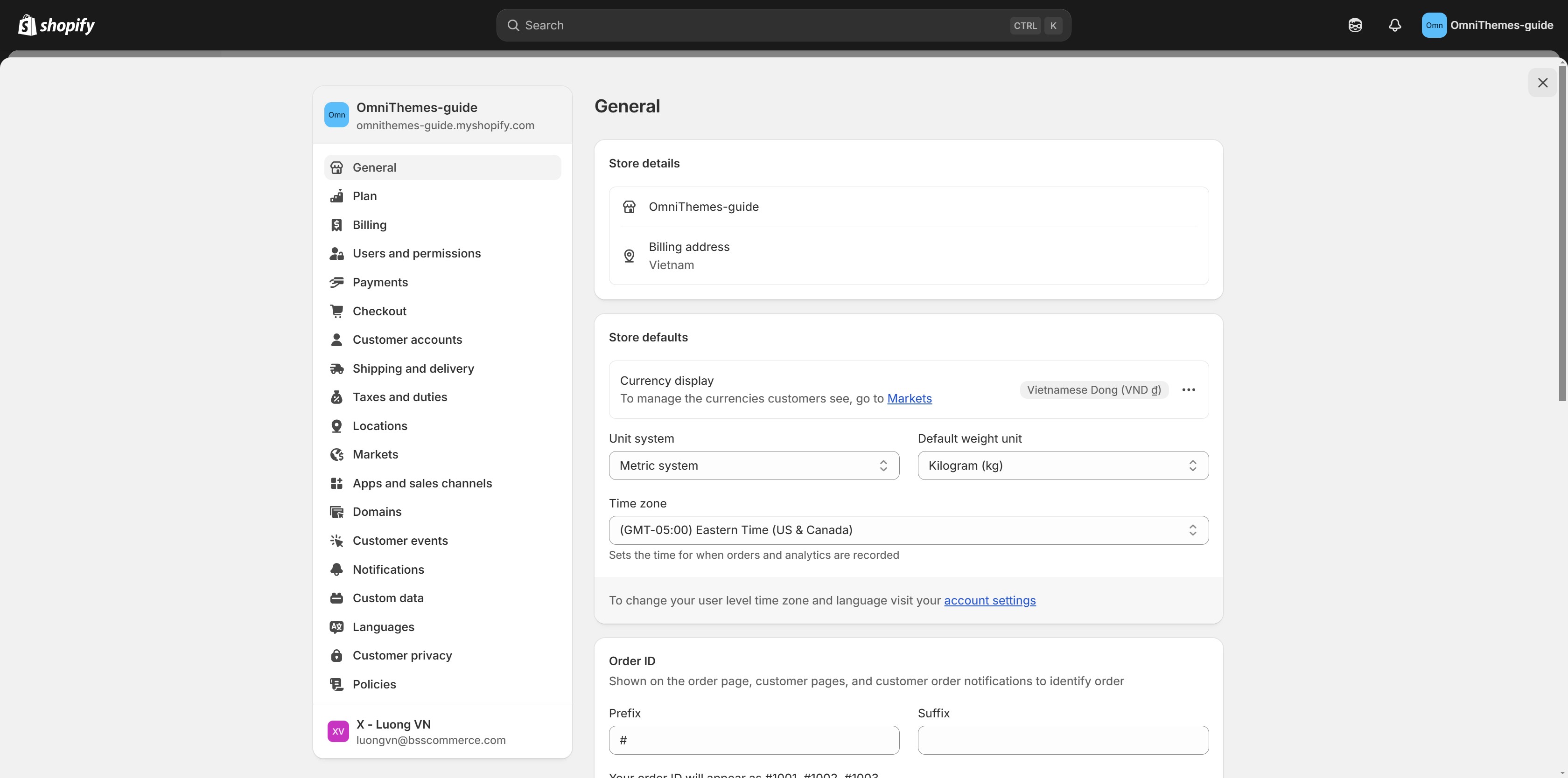1568x778 pixels.
Task: Click the Billing receipt icon
Action: 336,225
